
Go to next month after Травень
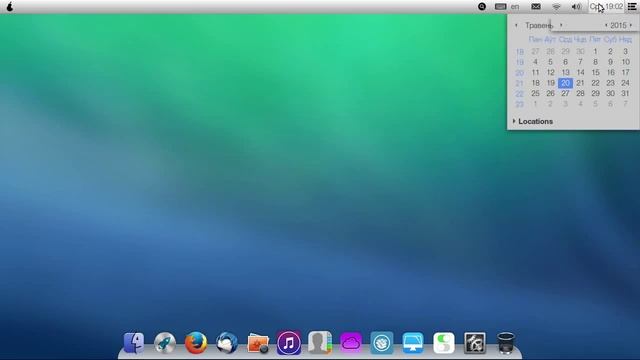coord(561,25)
